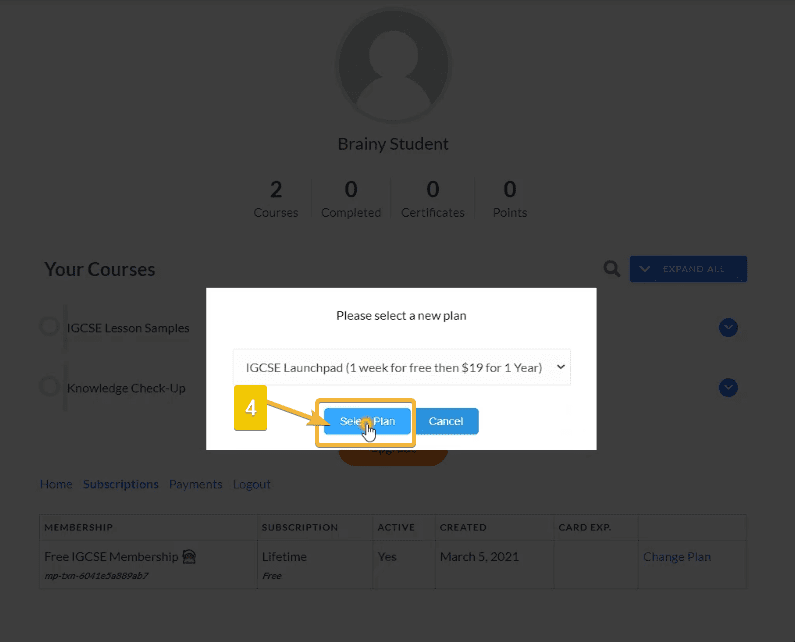Expand the IGCSE Lesson Samples chevron
This screenshot has height=642, width=795.
(728, 328)
